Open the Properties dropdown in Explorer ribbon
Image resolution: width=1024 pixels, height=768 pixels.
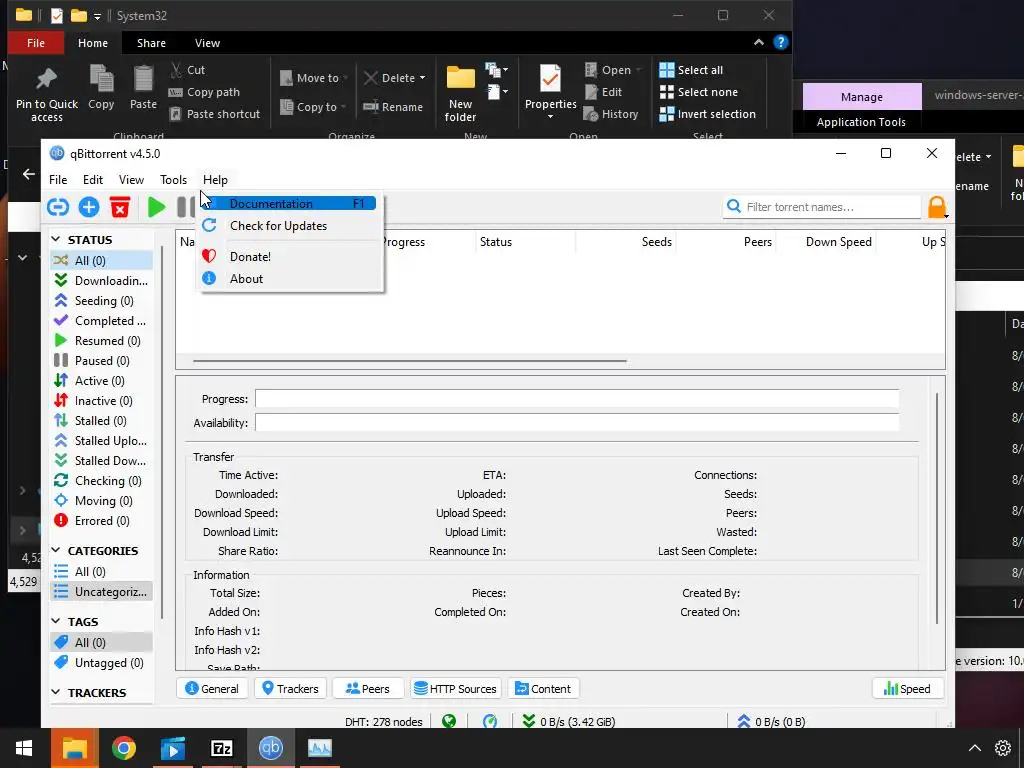click(550, 117)
